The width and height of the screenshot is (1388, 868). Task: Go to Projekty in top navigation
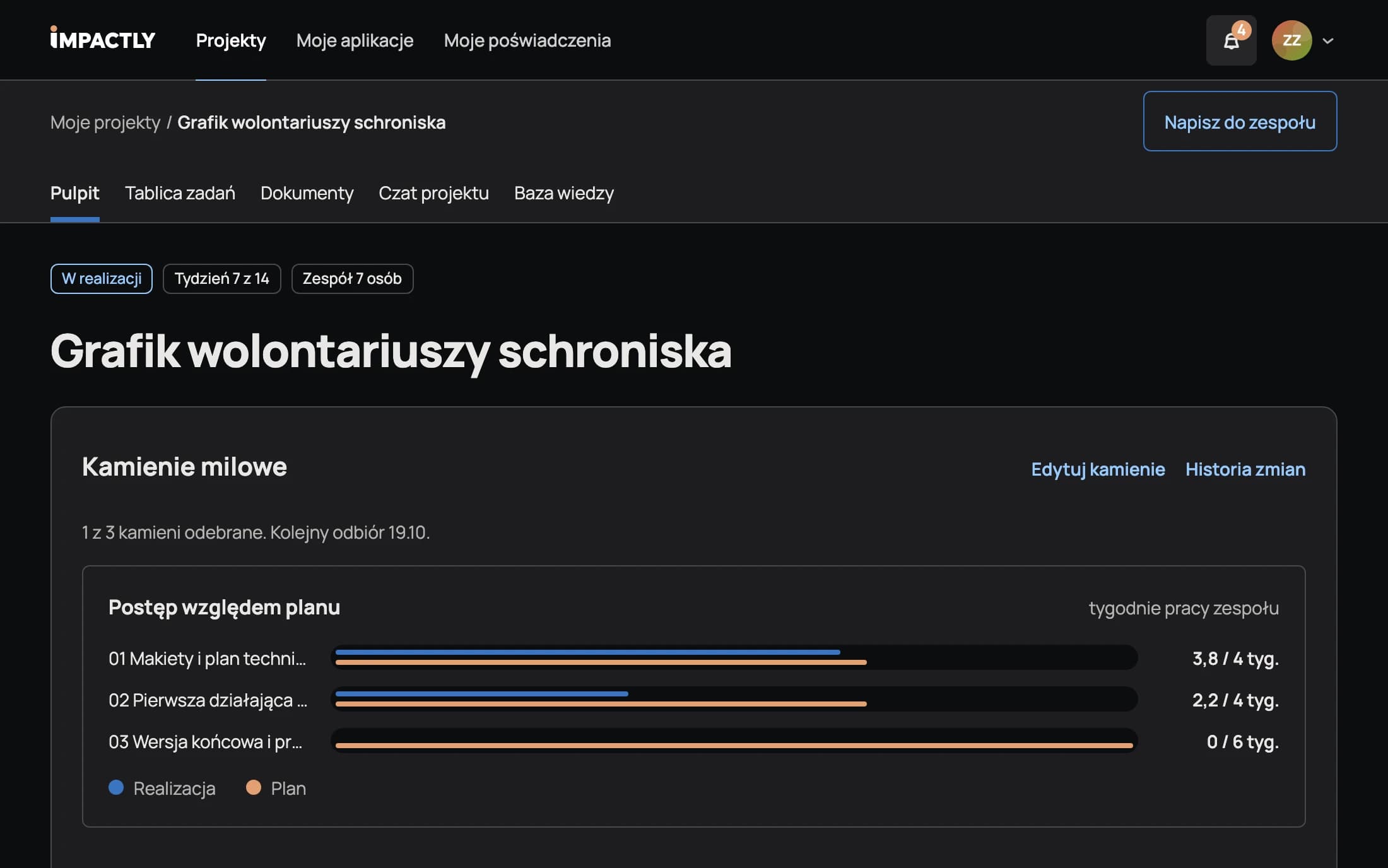click(231, 40)
